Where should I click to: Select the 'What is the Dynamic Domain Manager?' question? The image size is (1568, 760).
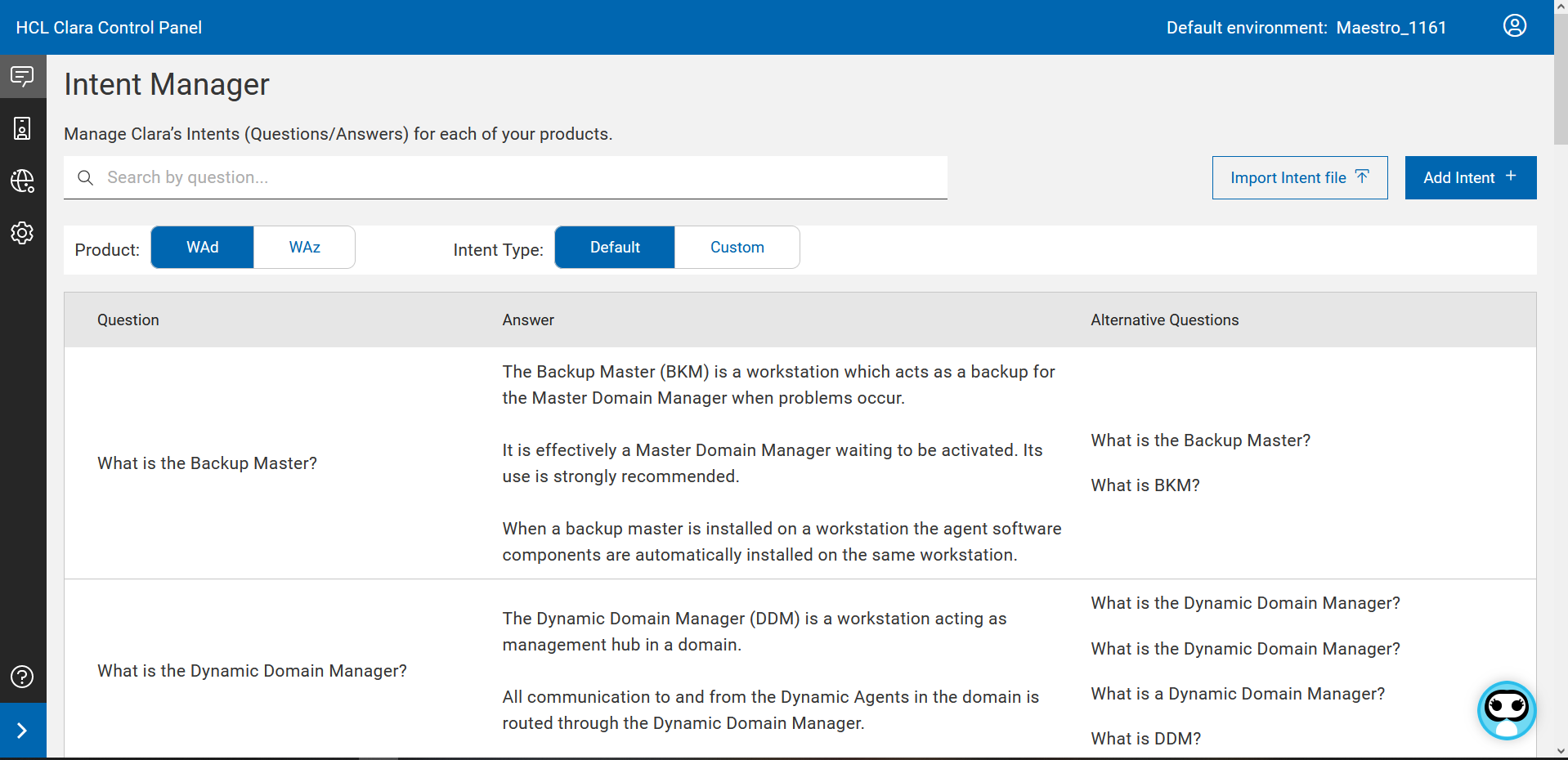point(252,671)
